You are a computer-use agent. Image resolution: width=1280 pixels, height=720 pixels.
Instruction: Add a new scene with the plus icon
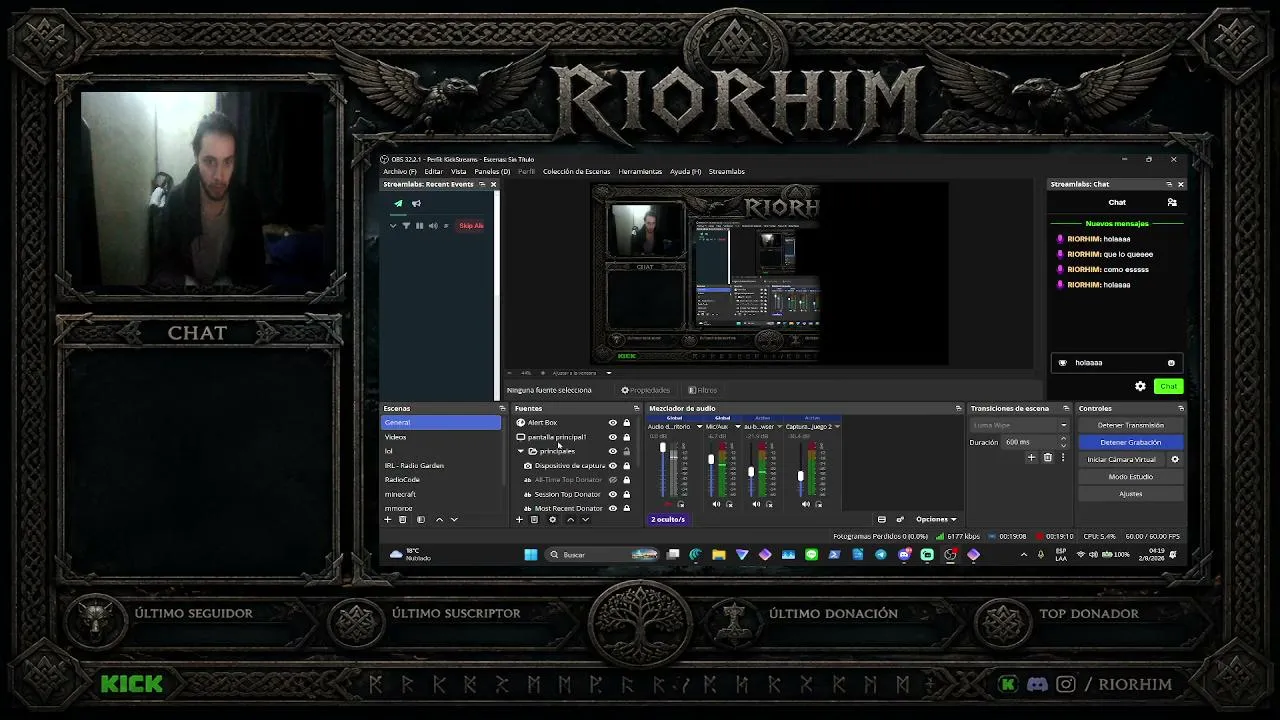[388, 520]
